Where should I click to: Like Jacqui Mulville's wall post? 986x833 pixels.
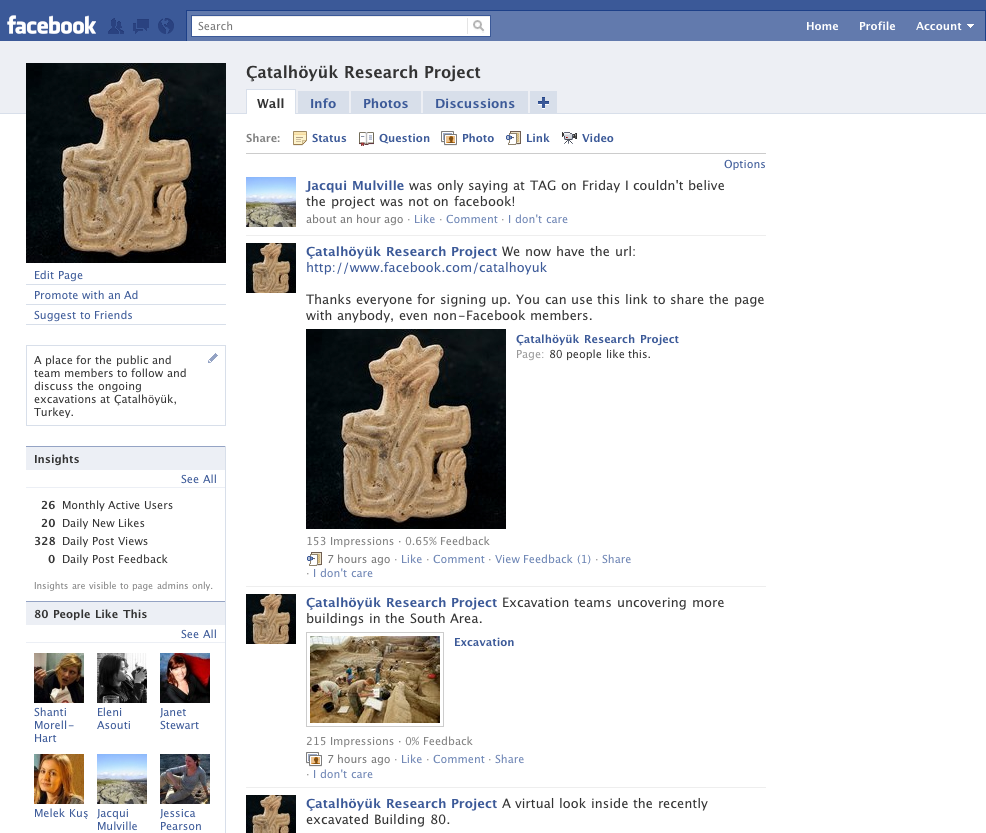coord(424,219)
